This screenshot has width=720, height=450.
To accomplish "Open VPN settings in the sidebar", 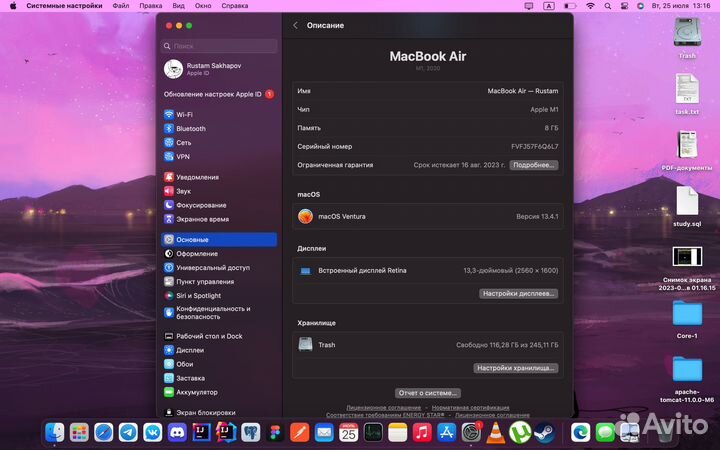I will [x=177, y=157].
